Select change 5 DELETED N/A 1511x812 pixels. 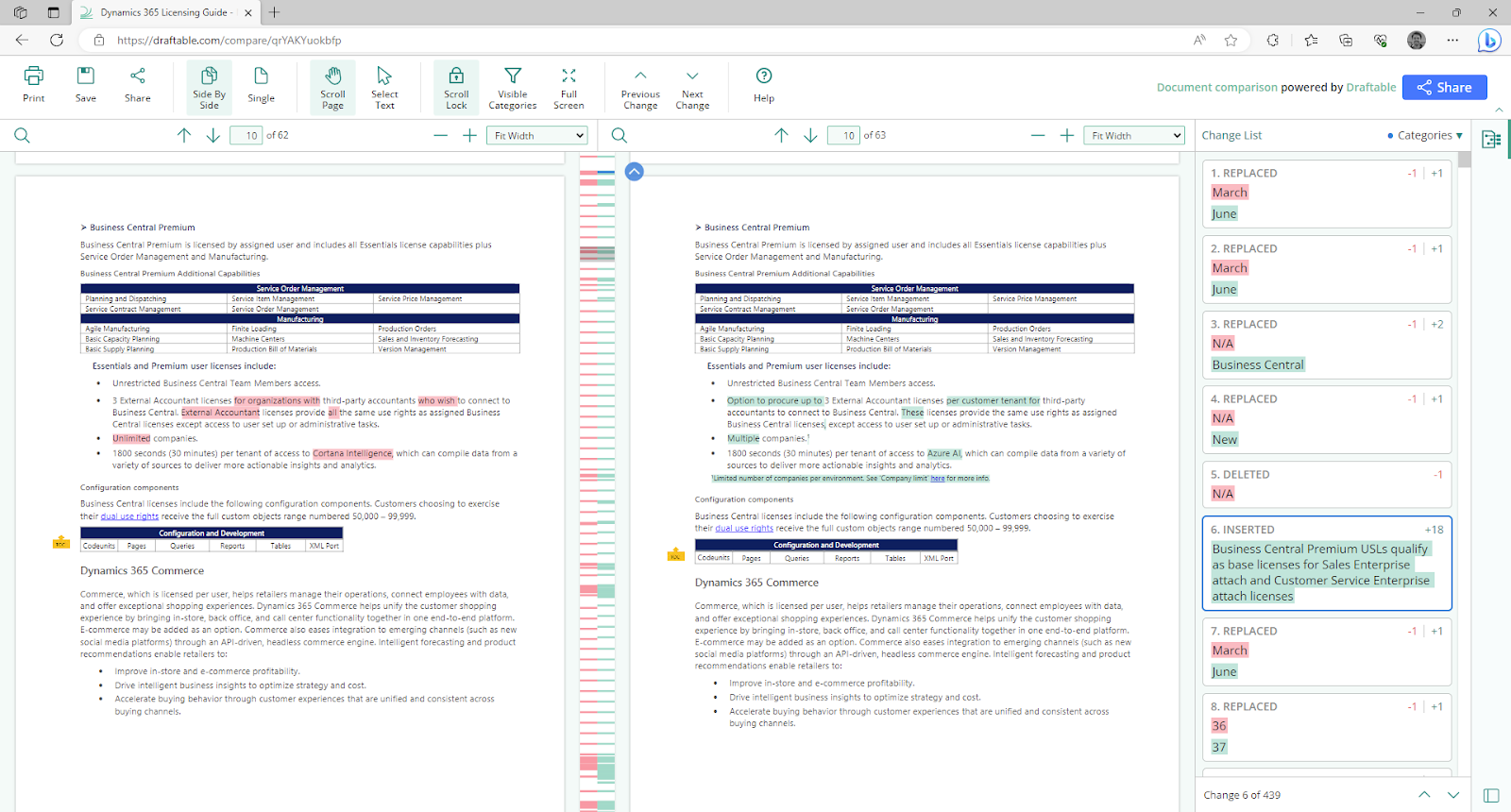pos(1326,484)
